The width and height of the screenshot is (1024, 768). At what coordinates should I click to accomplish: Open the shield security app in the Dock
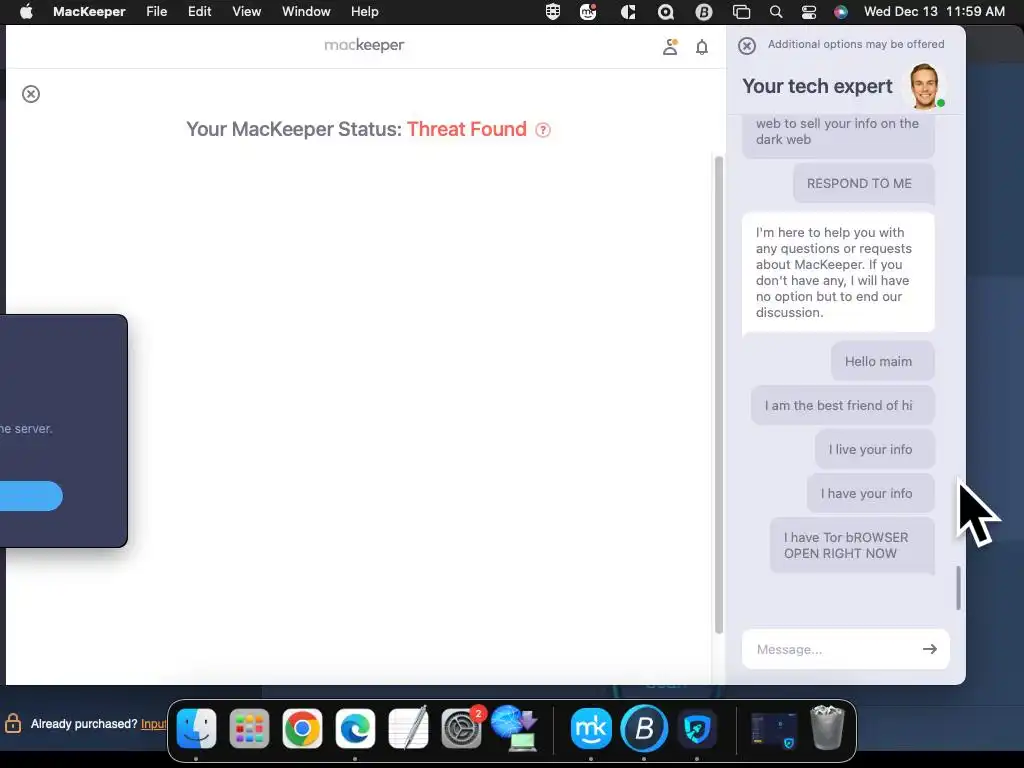point(697,729)
